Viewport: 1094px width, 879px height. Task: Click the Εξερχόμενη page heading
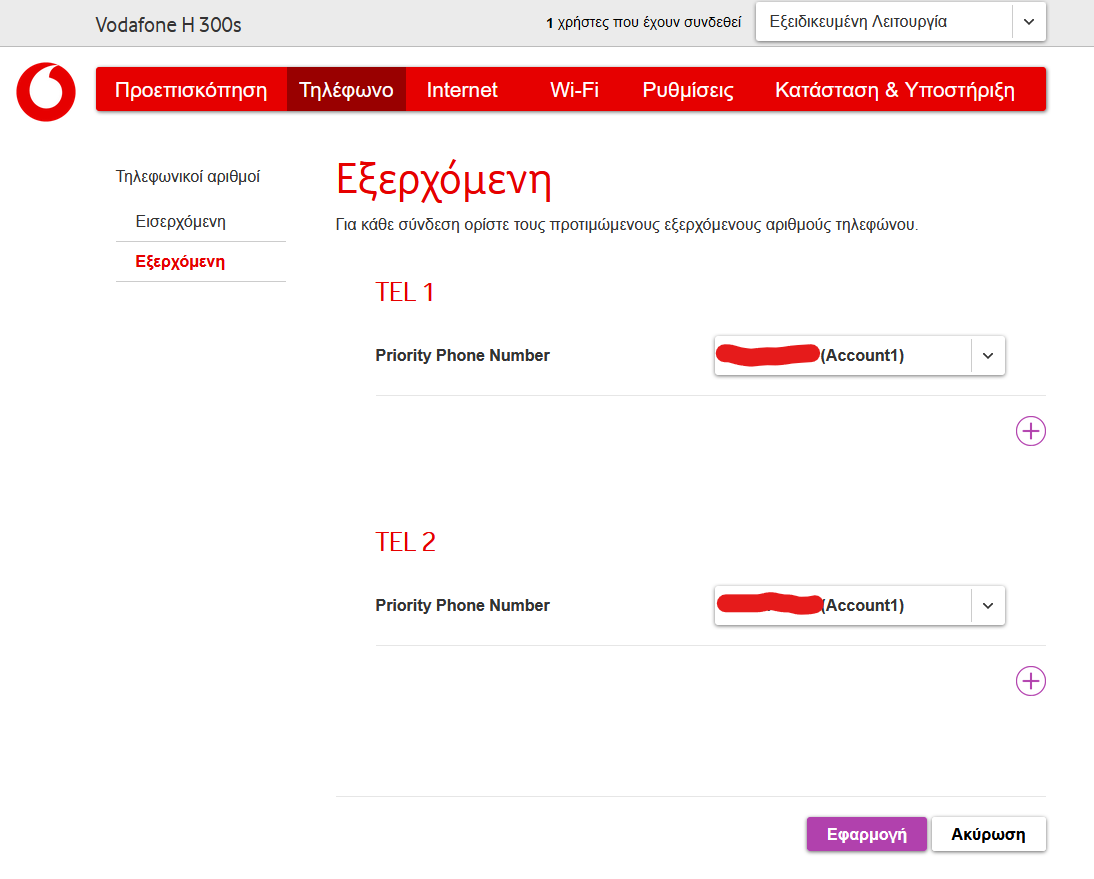tap(444, 181)
